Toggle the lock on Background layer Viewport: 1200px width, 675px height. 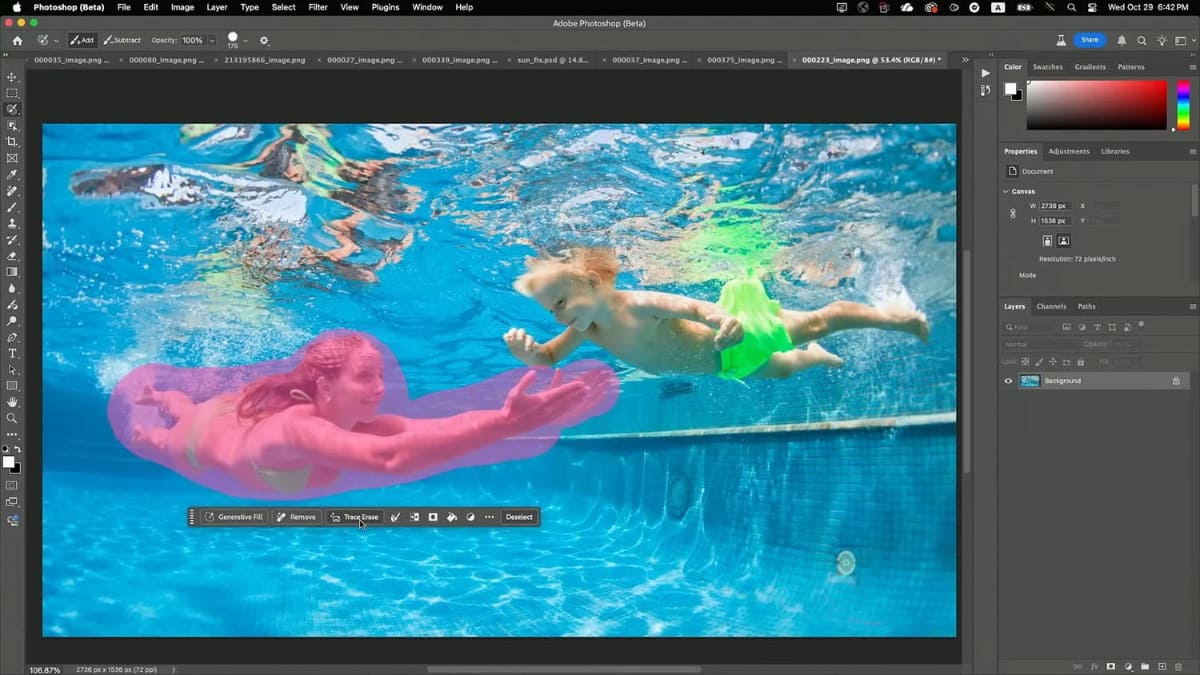[x=1176, y=381]
